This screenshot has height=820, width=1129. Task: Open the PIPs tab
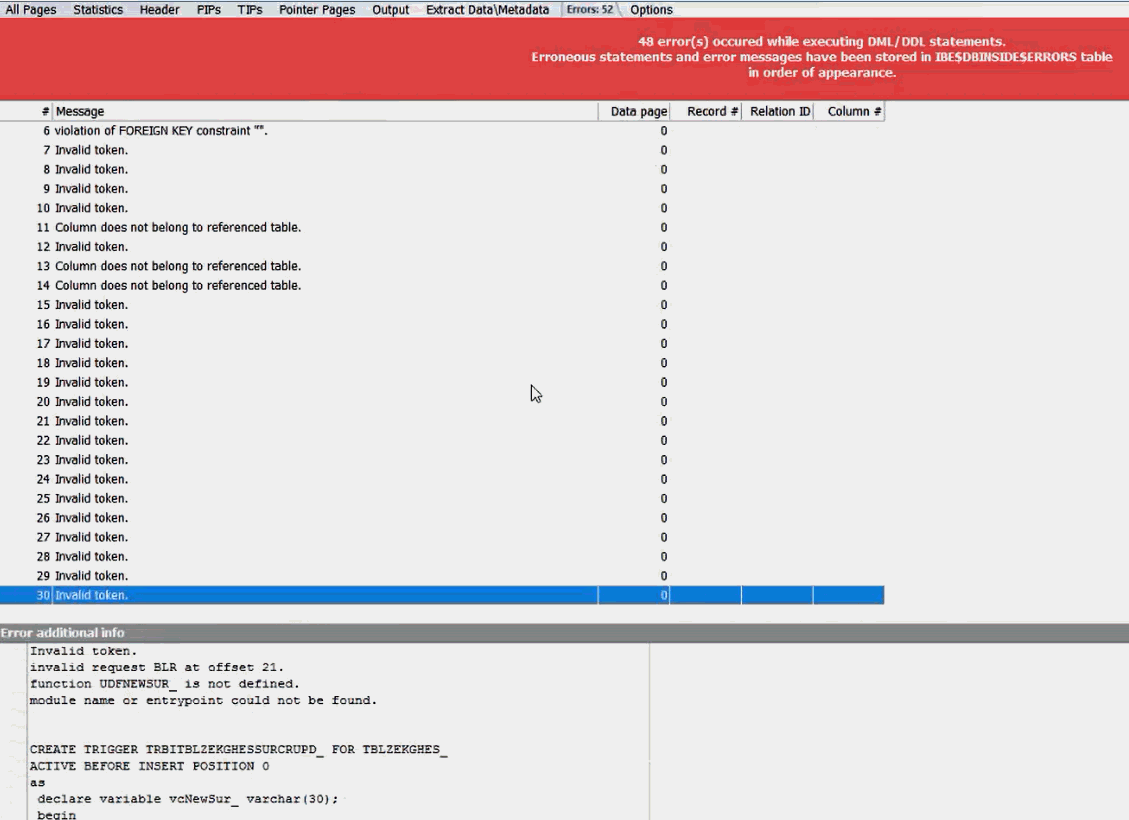[209, 9]
